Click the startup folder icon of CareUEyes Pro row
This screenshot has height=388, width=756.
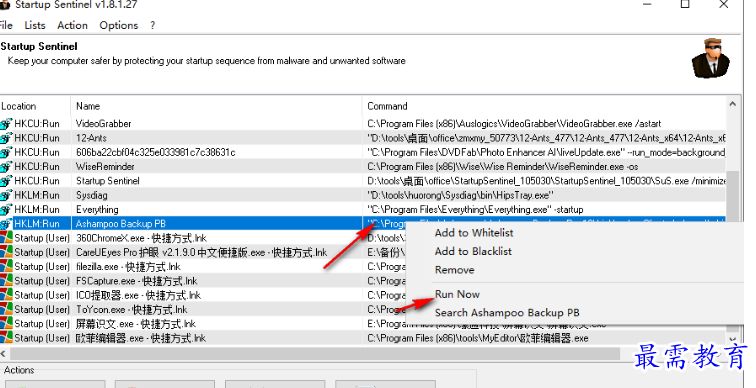(6, 253)
